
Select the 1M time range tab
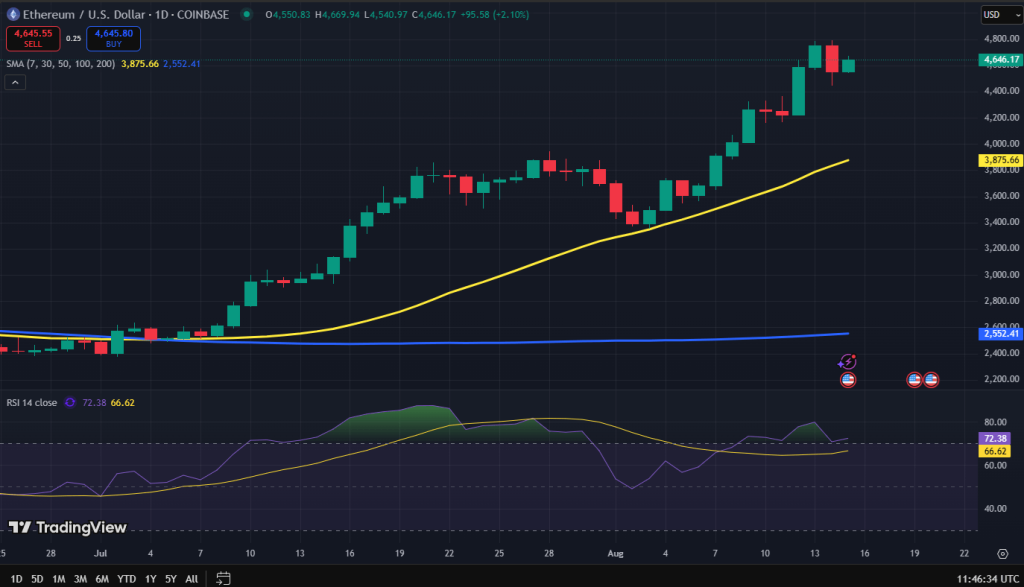click(60, 578)
